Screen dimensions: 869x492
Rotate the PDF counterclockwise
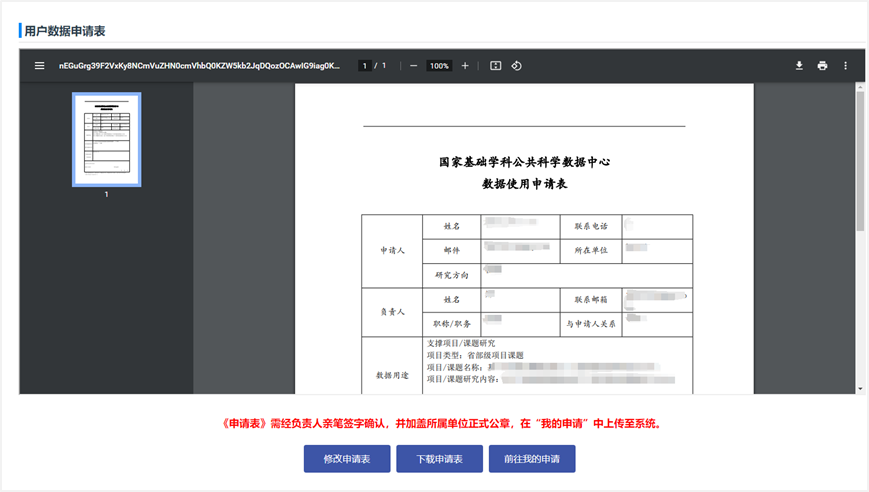[517, 66]
